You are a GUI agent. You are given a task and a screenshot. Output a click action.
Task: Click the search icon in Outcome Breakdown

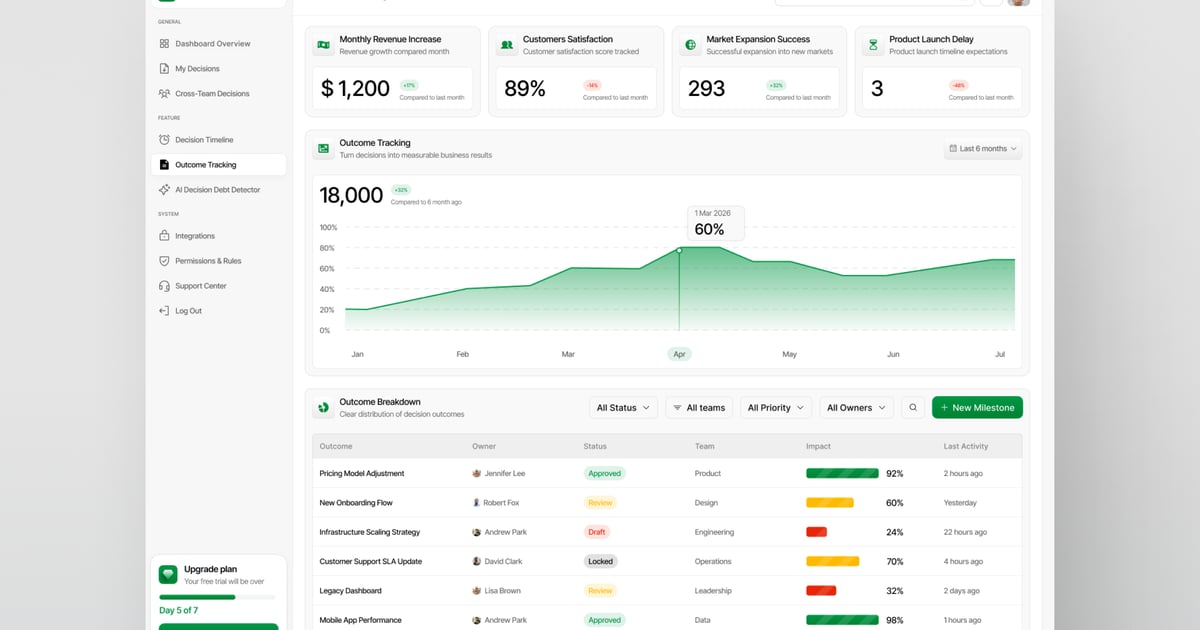click(912, 408)
